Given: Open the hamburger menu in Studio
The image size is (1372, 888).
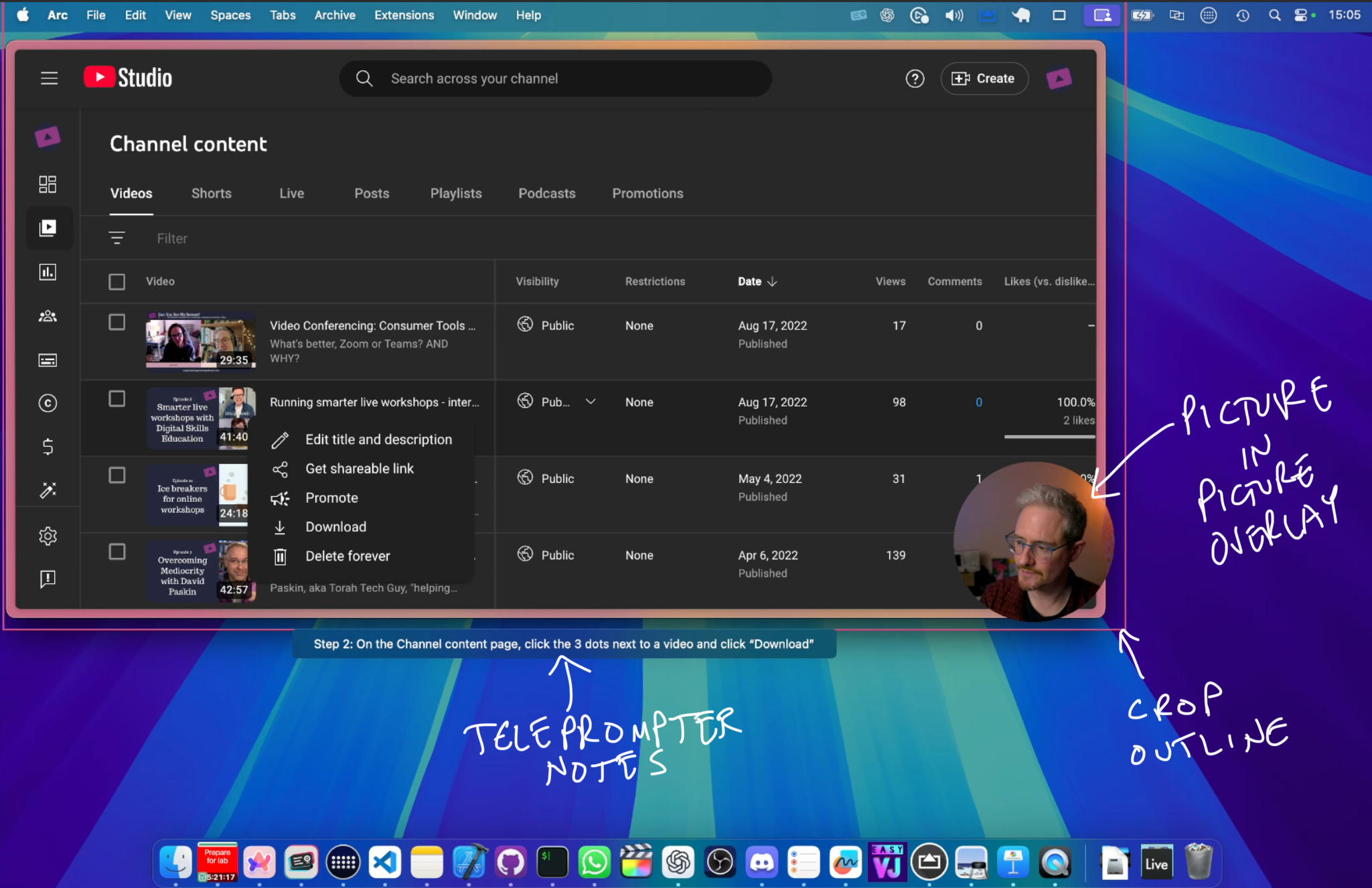Looking at the screenshot, I should [x=49, y=78].
